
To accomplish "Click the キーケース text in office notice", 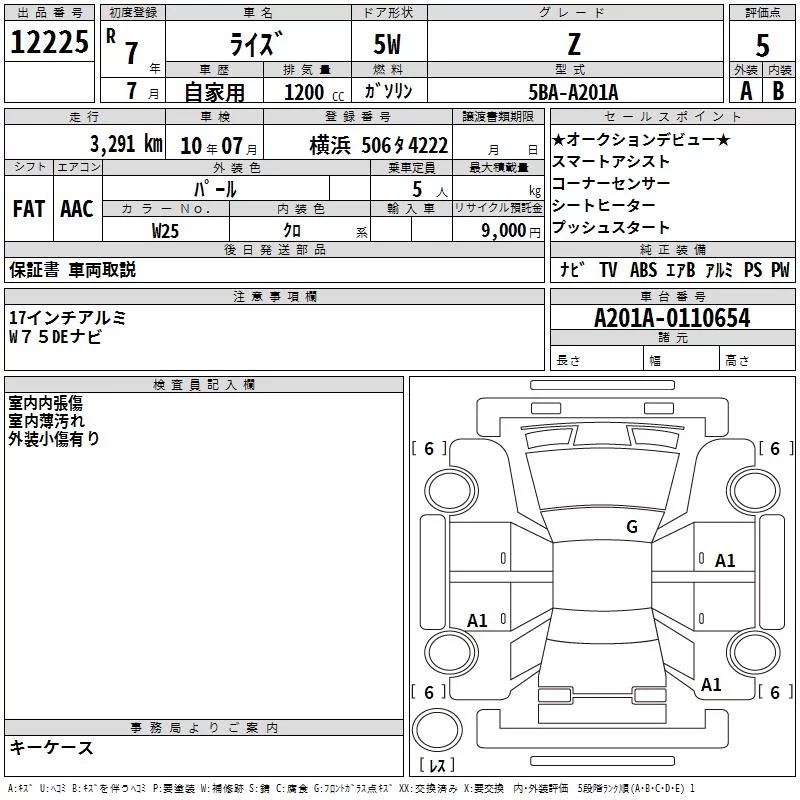I will point(51,747).
